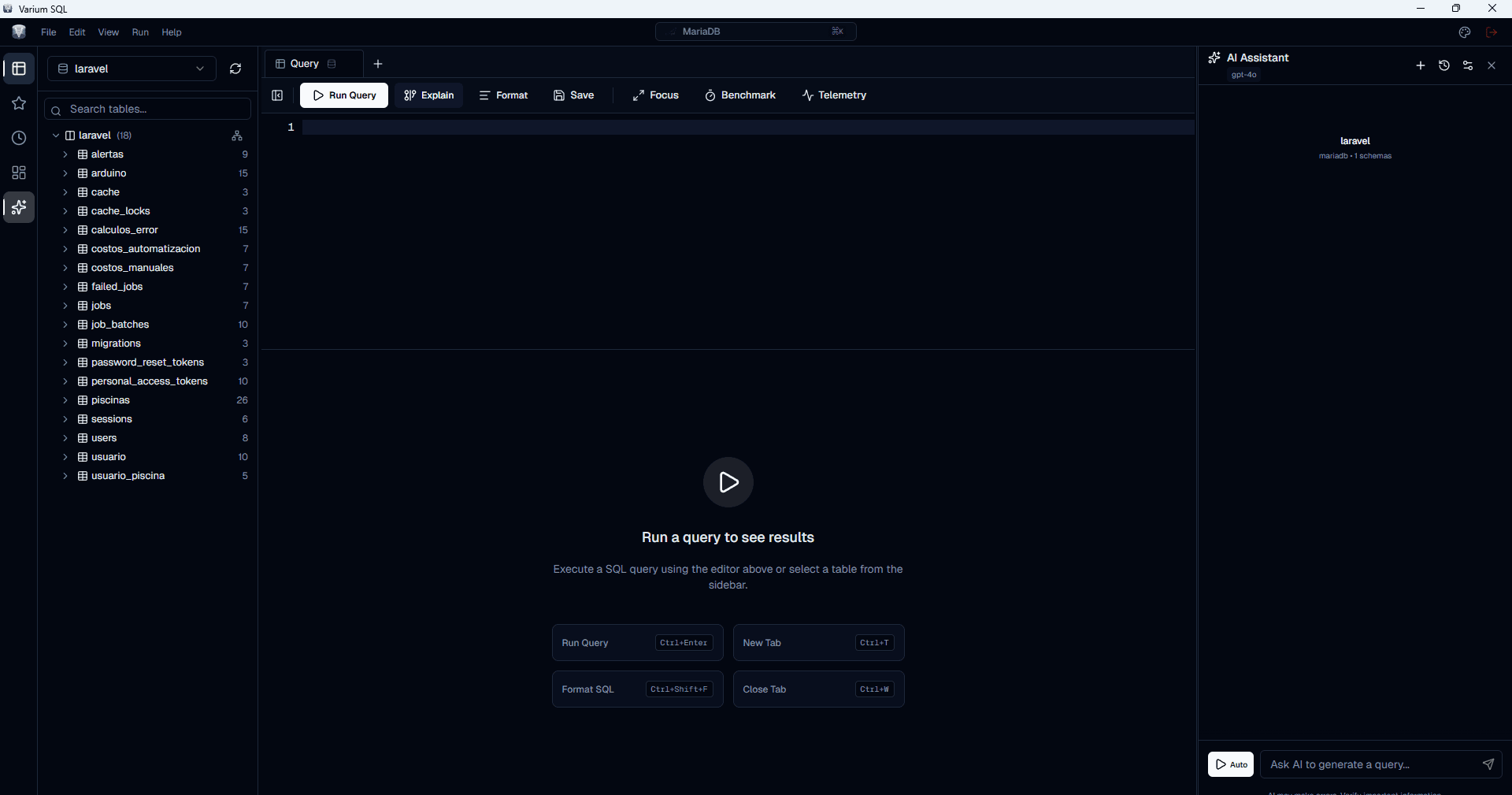Open the Favorites star icon in sidebar

pos(18,103)
